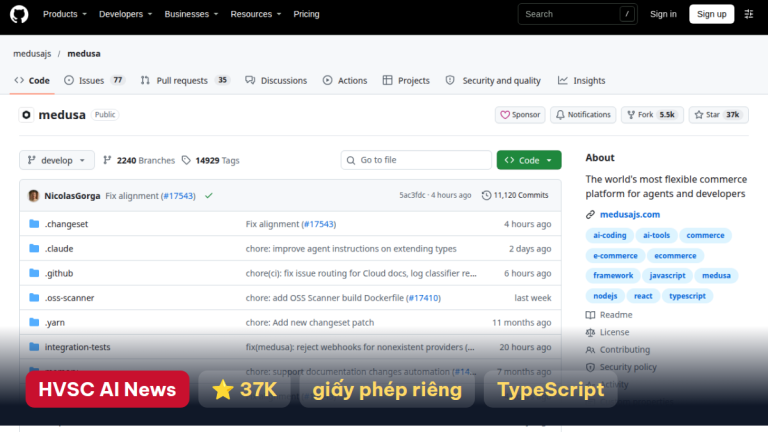Focus the header Search field
This screenshot has width=768, height=432.
pyautogui.click(x=577, y=14)
